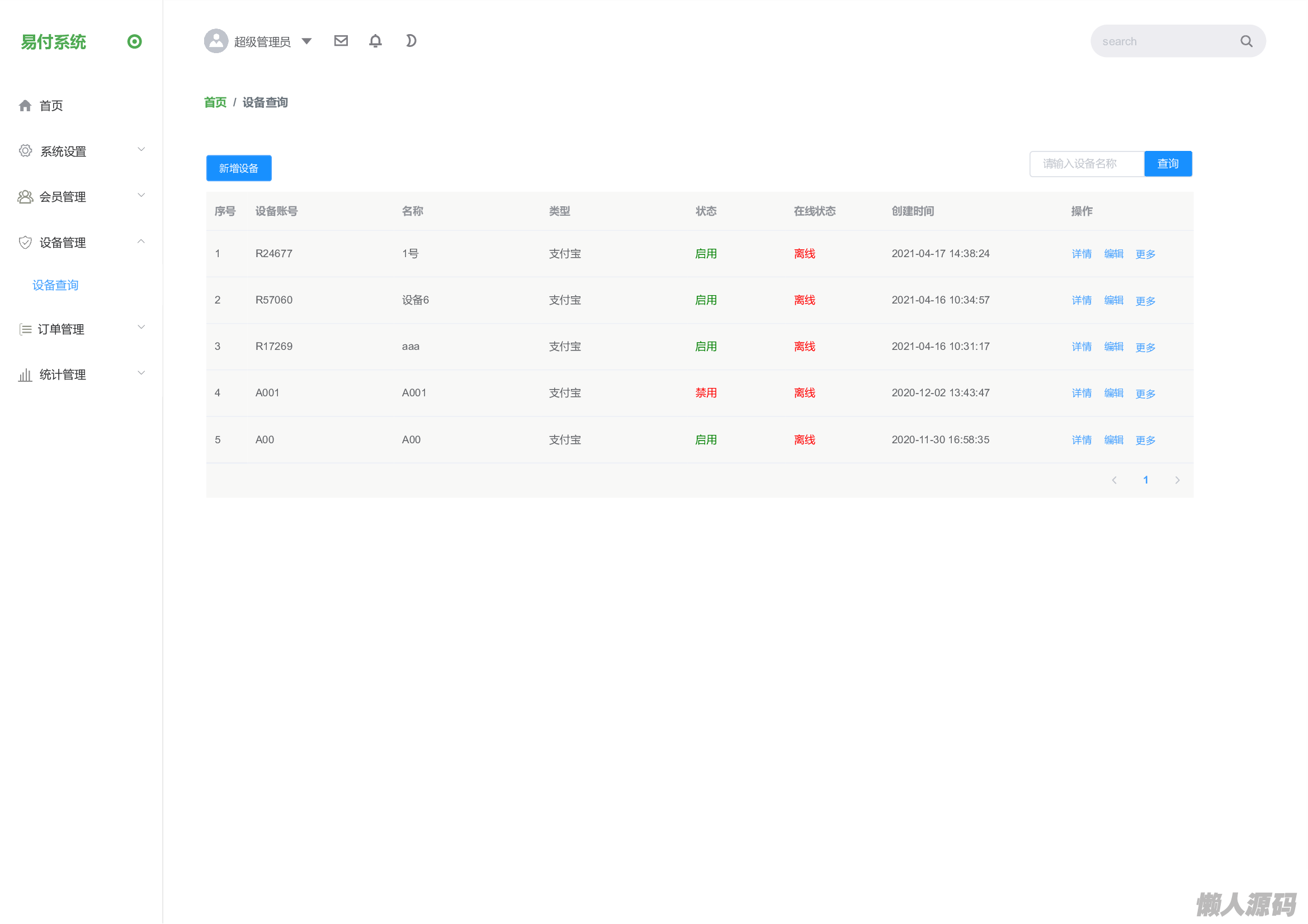The width and height of the screenshot is (1308, 924).
Task: Click the 订单管理 list icon
Action: click(25, 329)
